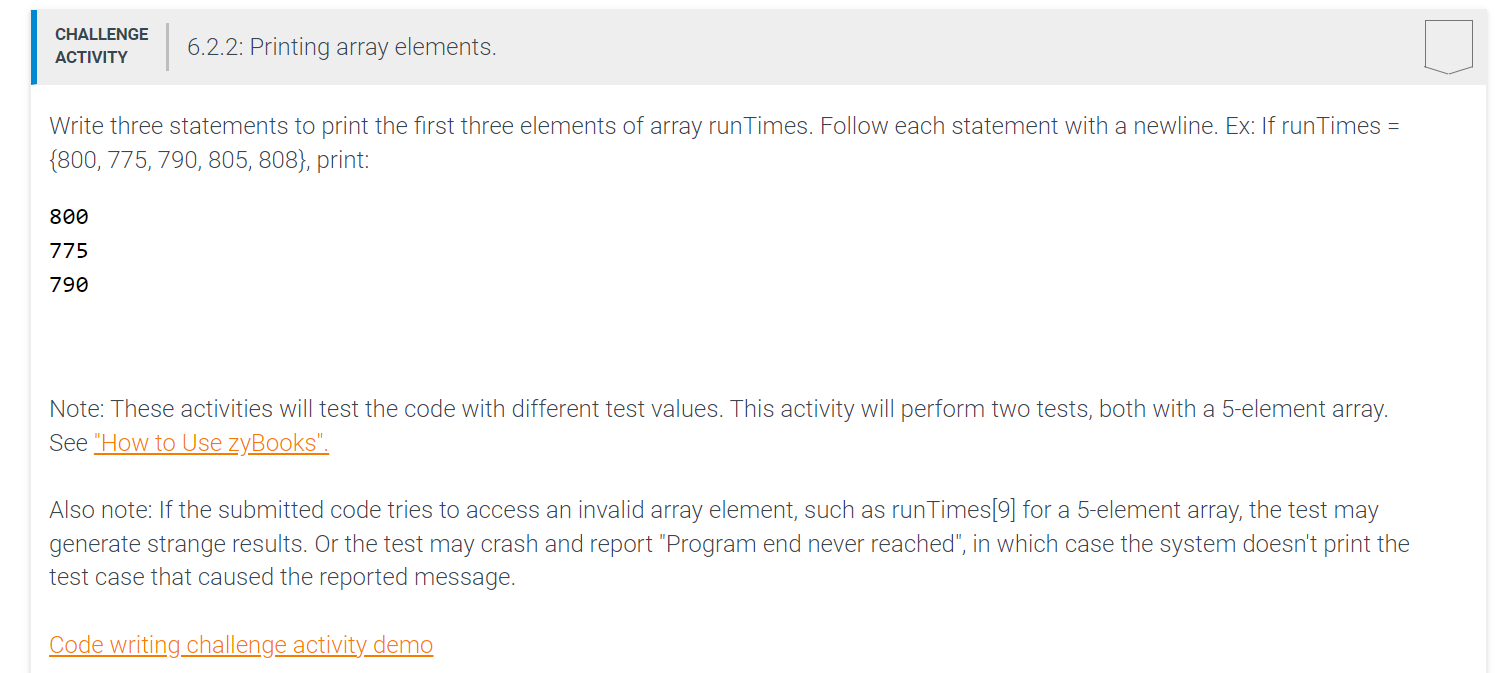The image size is (1495, 673).
Task: Click the vertical divider after ACTIVITY label
Action: click(166, 46)
